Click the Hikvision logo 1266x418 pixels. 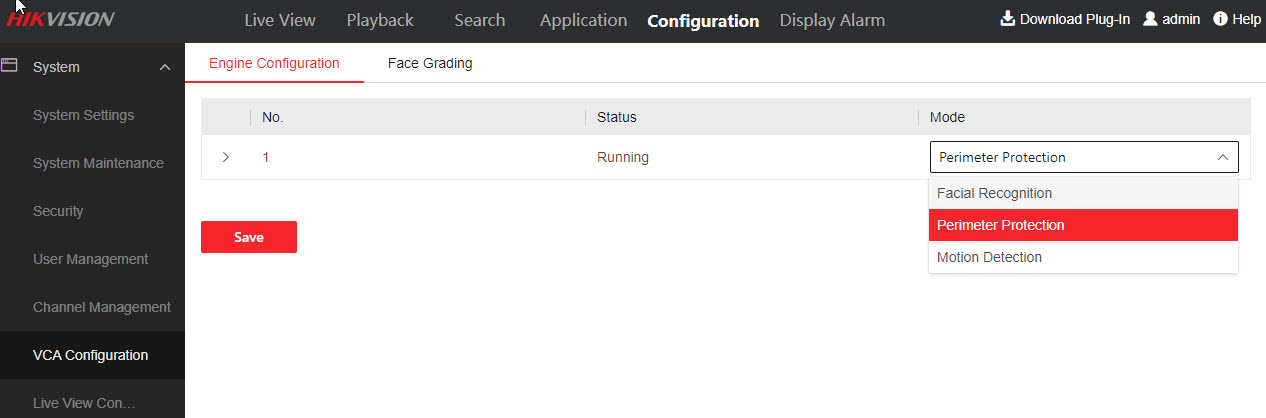(x=62, y=20)
